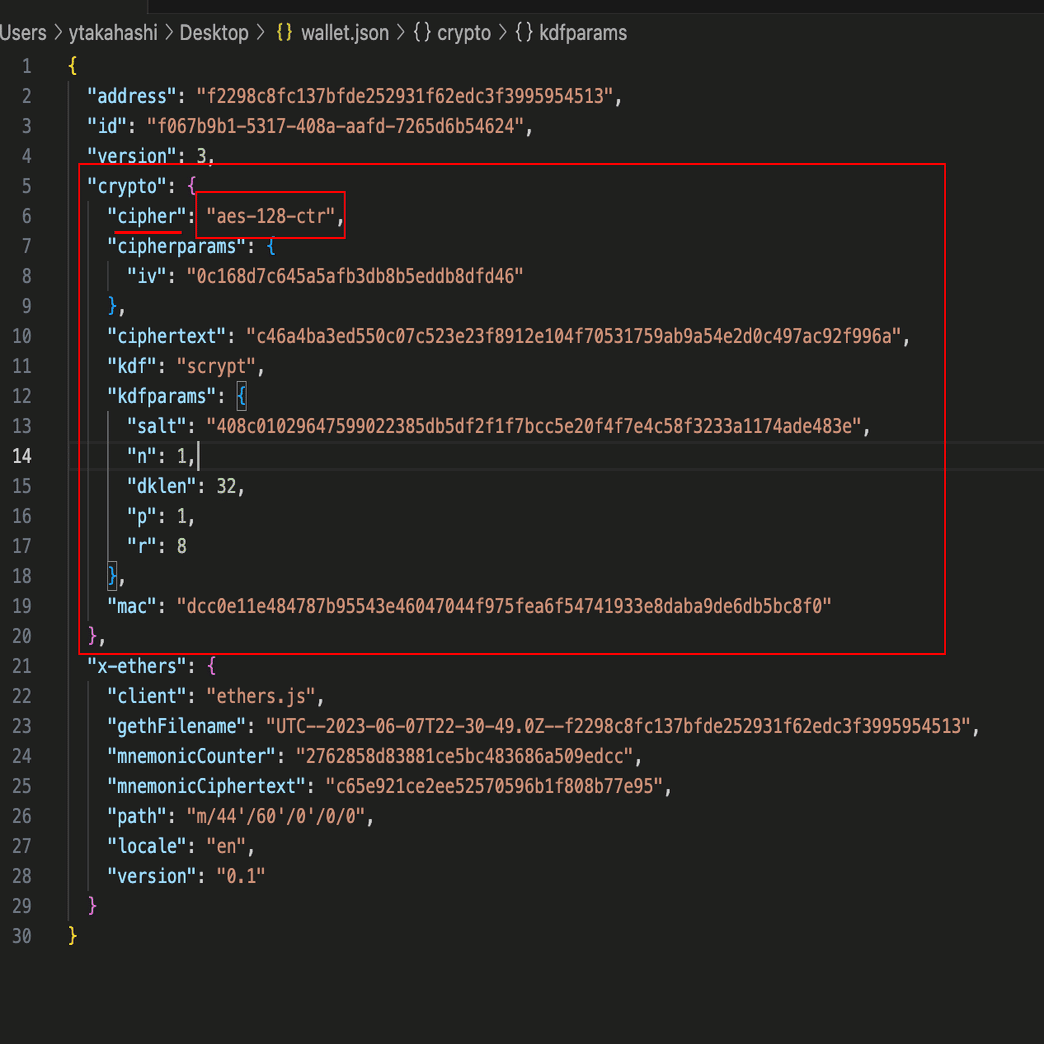This screenshot has height=1044, width=1044.
Task: Click the "salt" key inside kdfparams
Action: pos(156,426)
